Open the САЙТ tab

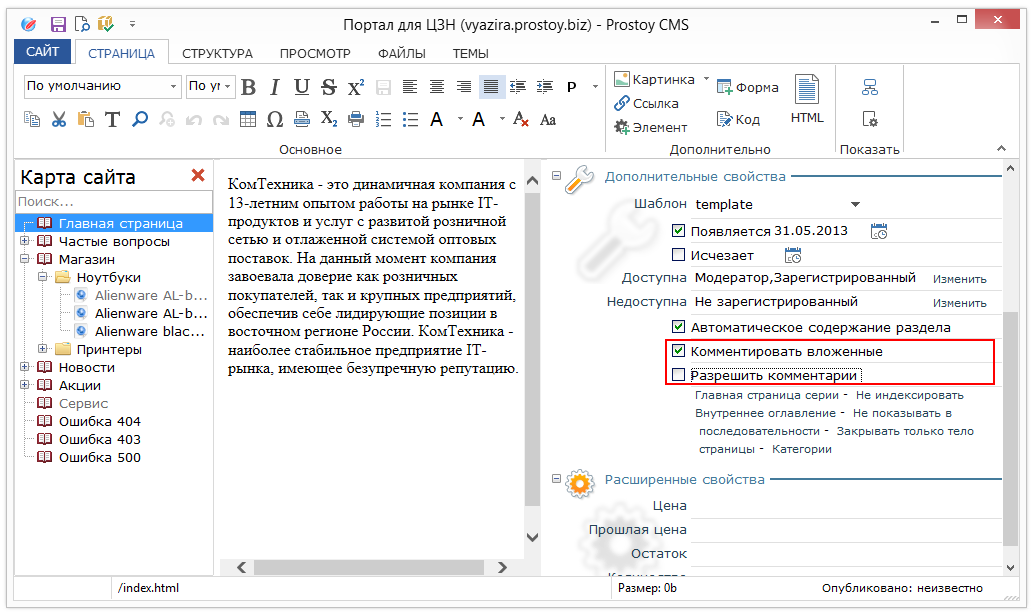42,51
